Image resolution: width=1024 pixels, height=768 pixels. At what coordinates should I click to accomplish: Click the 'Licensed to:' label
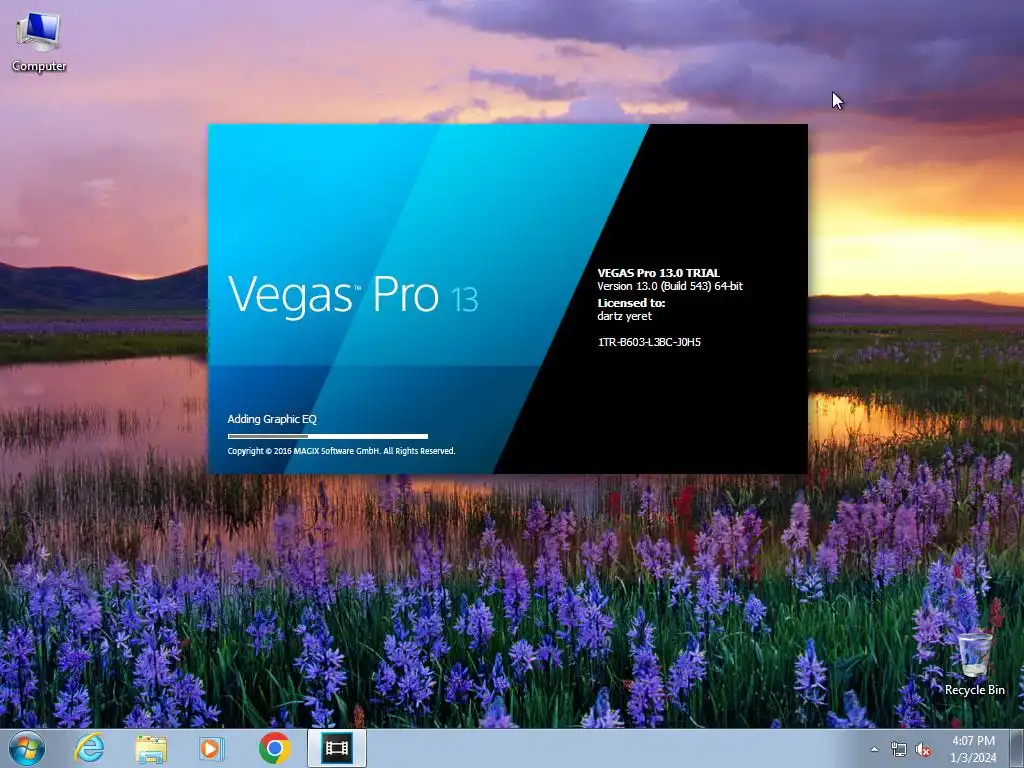631,303
